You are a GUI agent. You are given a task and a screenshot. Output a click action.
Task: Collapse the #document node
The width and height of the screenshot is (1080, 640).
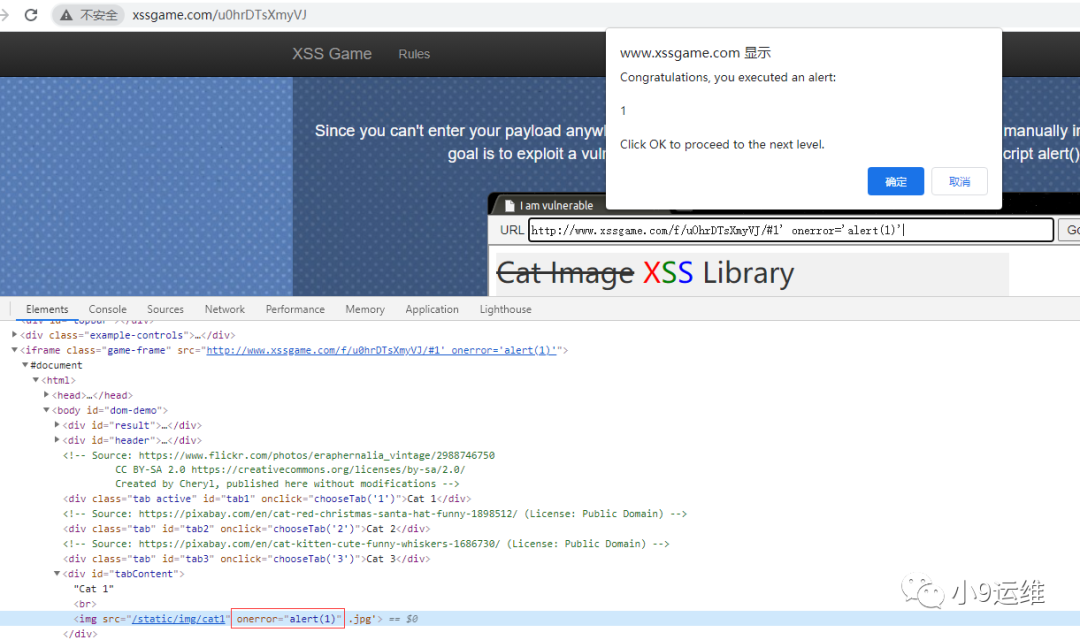[25, 365]
